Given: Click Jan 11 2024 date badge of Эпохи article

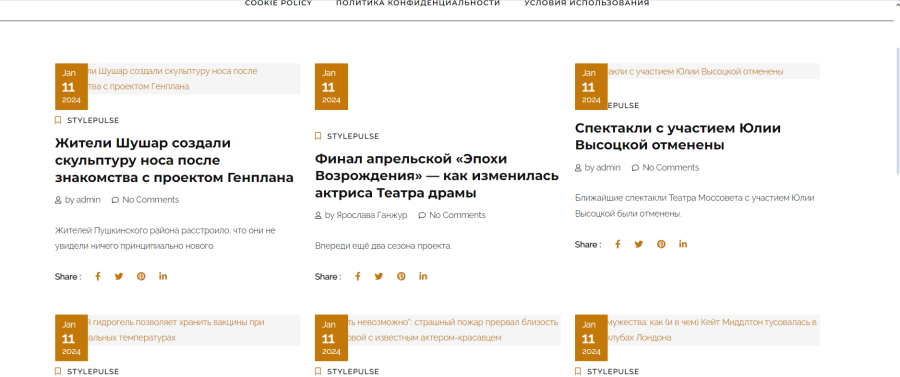Looking at the screenshot, I should 331,87.
